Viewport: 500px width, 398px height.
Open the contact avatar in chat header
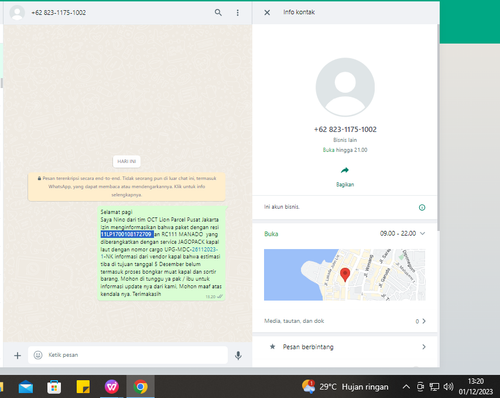tap(17, 13)
